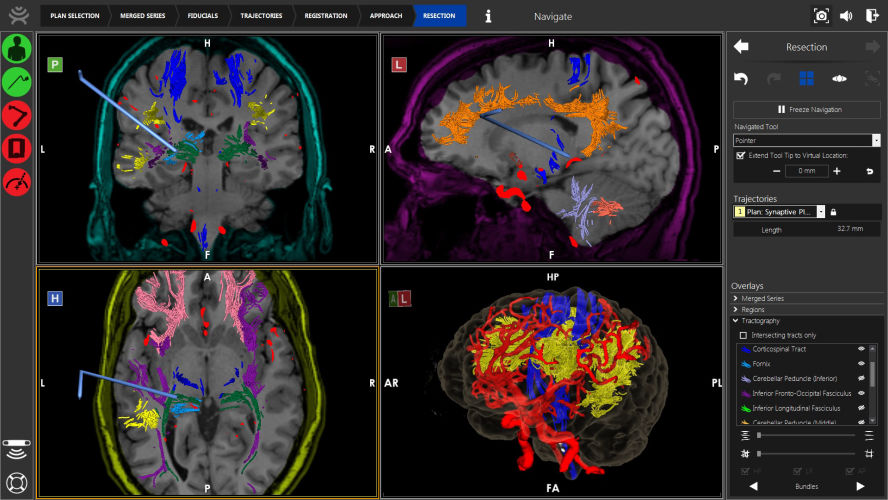Switch to the Trajectories step tab

click(x=260, y=16)
